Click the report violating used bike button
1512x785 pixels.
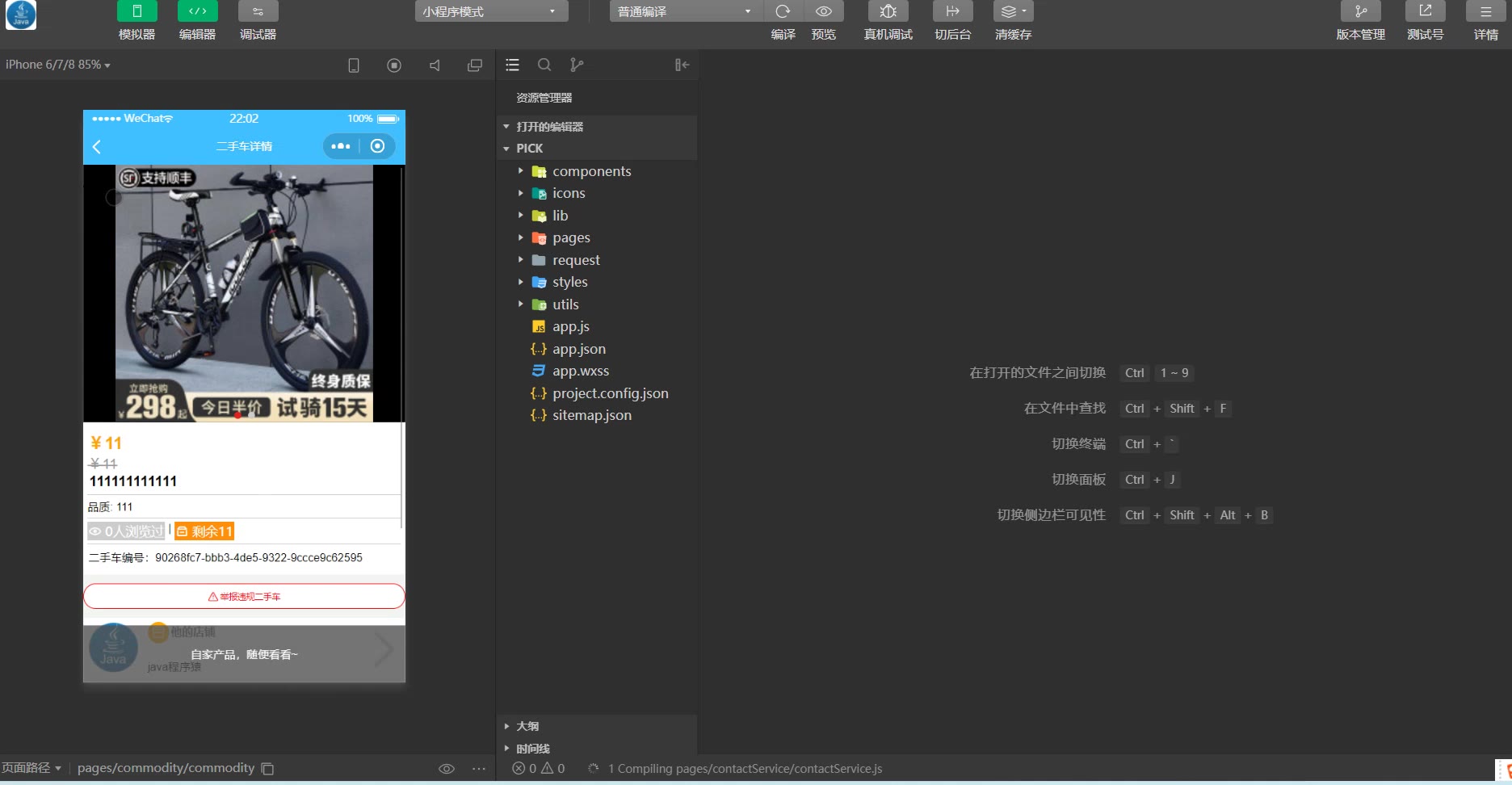point(244,596)
